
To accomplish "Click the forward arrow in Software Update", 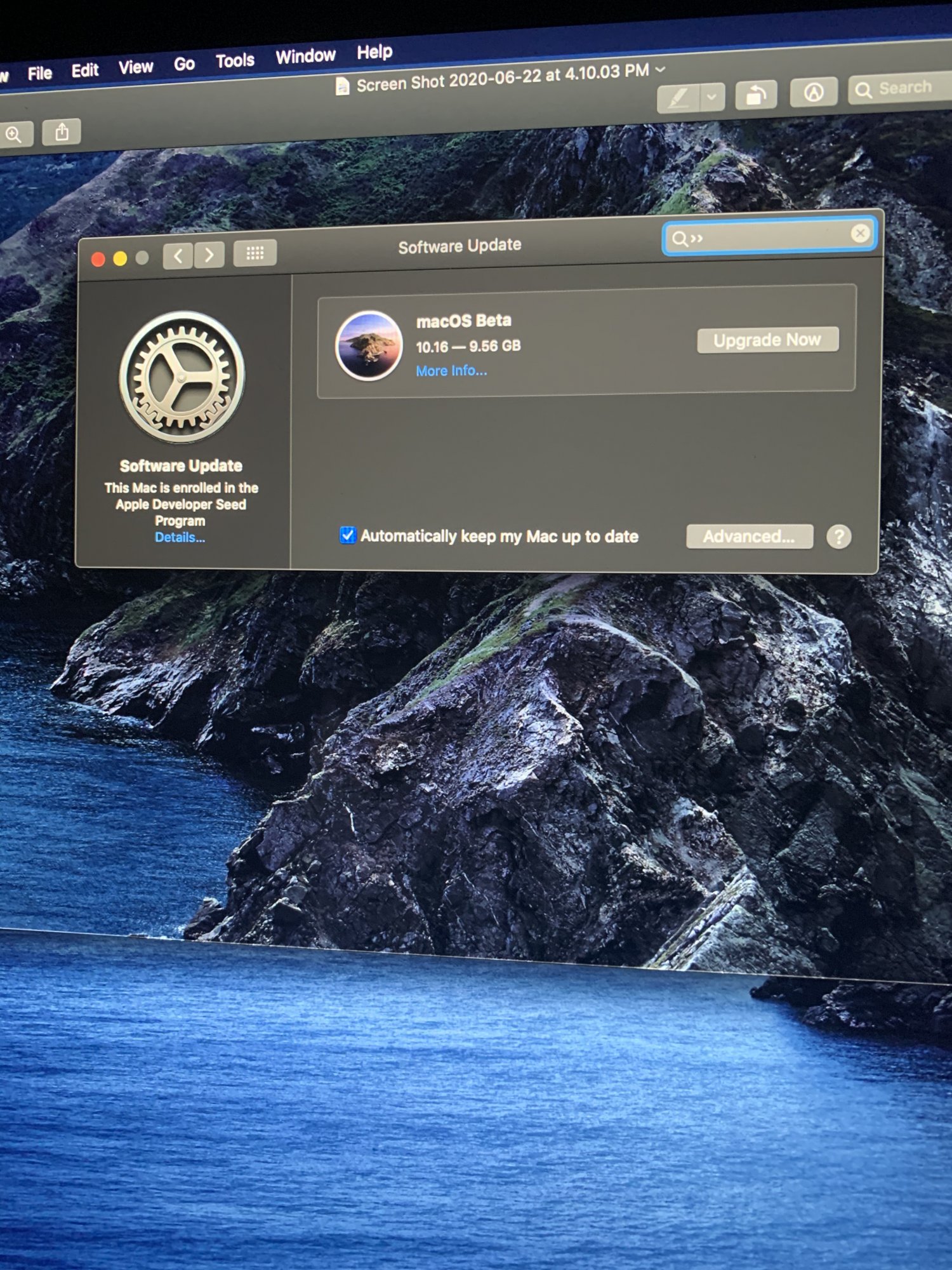I will click(209, 255).
